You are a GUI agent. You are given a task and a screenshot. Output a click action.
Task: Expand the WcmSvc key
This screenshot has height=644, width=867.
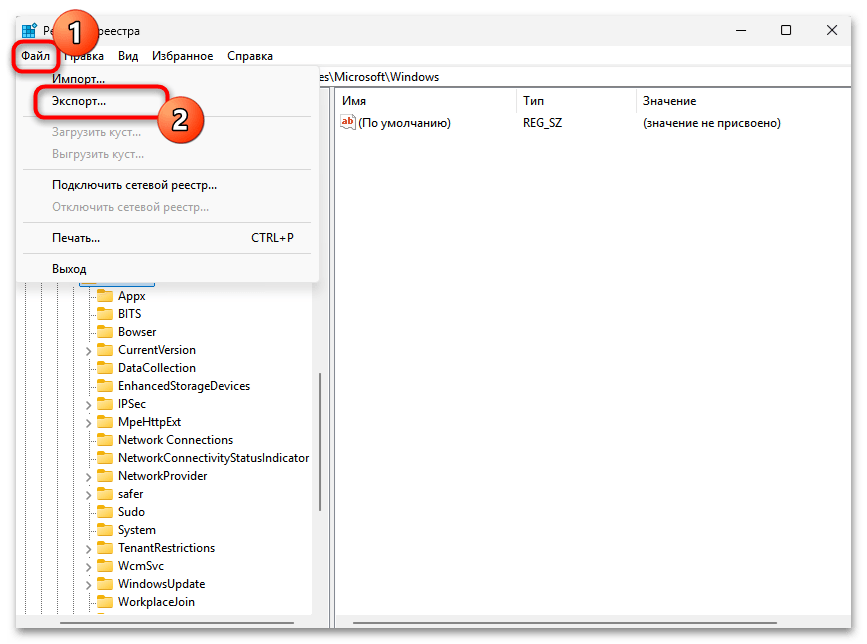[88, 567]
